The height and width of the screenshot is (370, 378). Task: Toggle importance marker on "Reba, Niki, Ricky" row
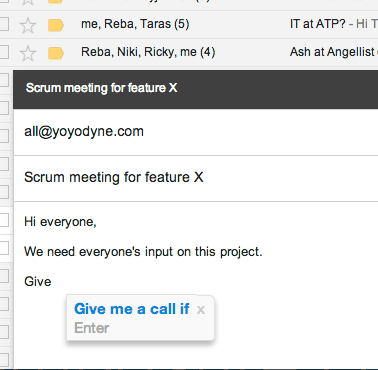click(x=56, y=53)
